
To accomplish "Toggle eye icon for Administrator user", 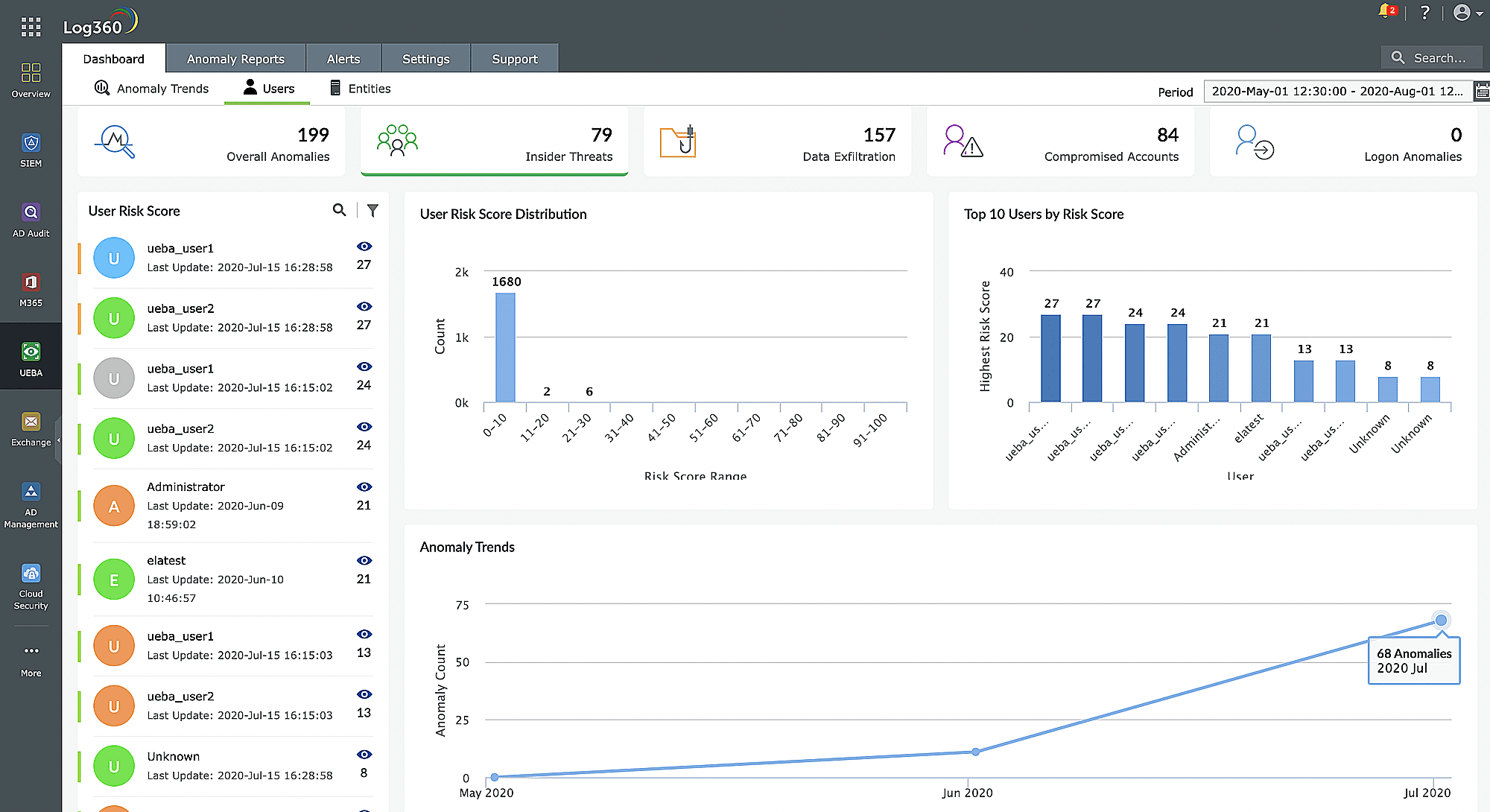I will (x=364, y=486).
